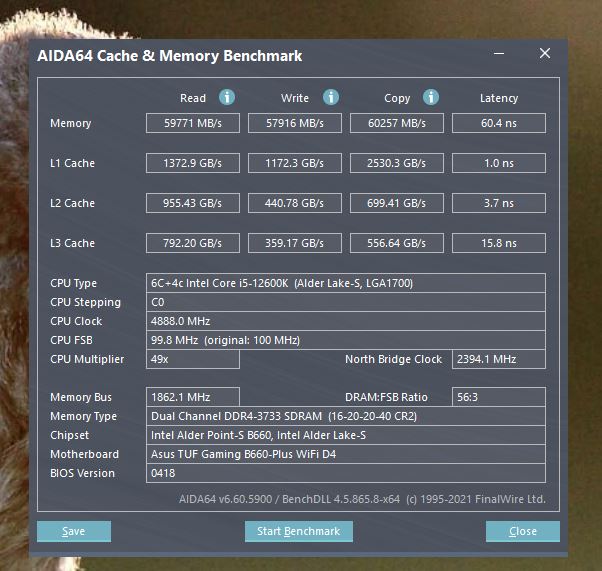Select the Memory copy value 60257 MB/s

(x=397, y=123)
